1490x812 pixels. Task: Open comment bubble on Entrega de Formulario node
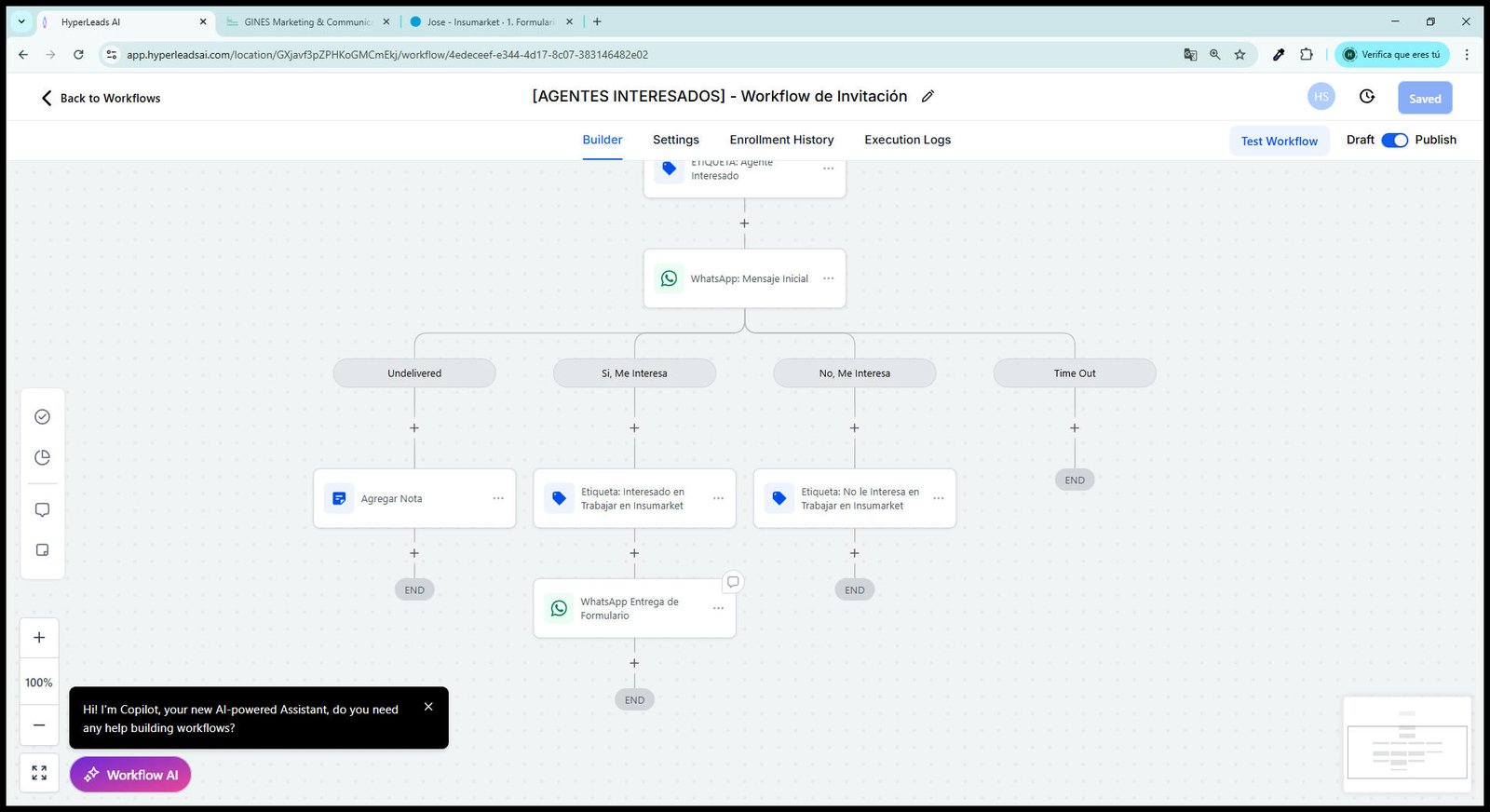(733, 582)
